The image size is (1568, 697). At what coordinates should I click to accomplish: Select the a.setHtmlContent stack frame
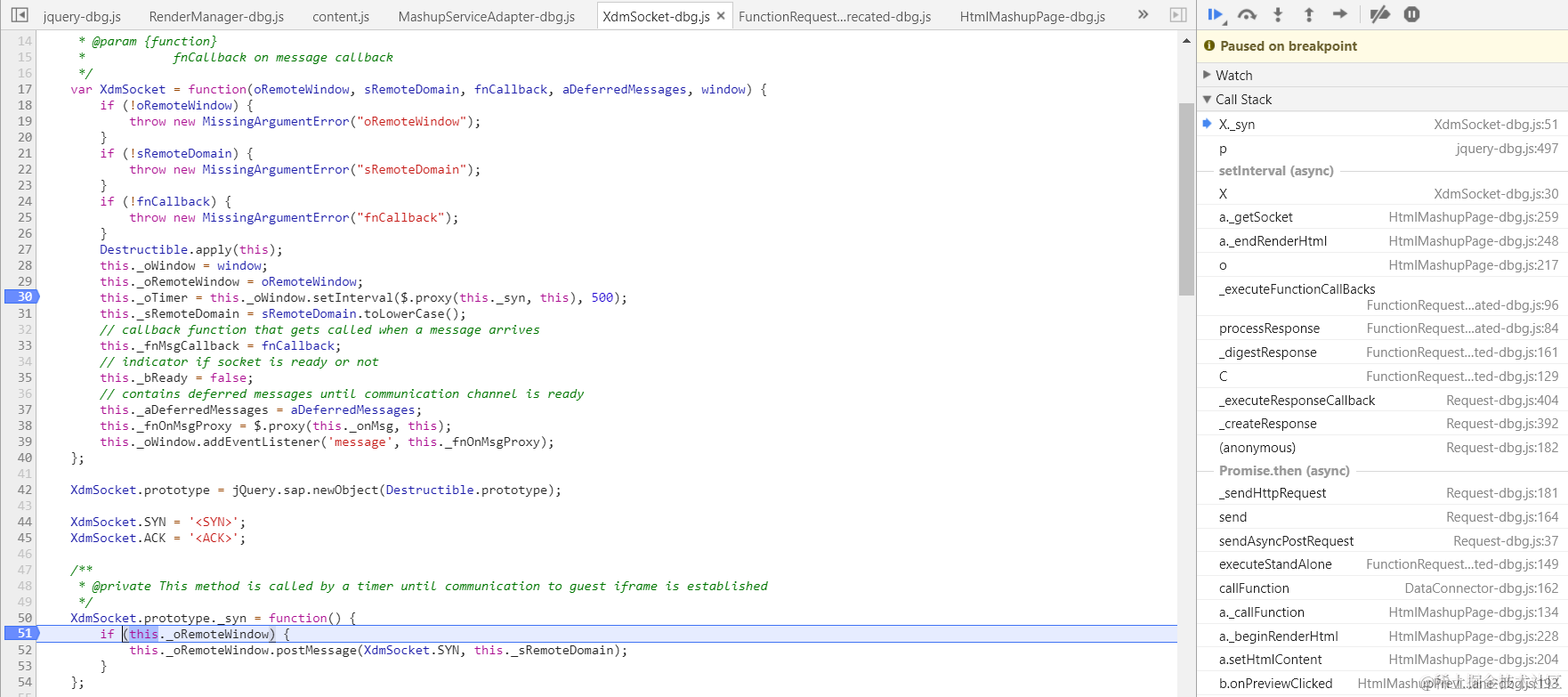coord(1381,660)
